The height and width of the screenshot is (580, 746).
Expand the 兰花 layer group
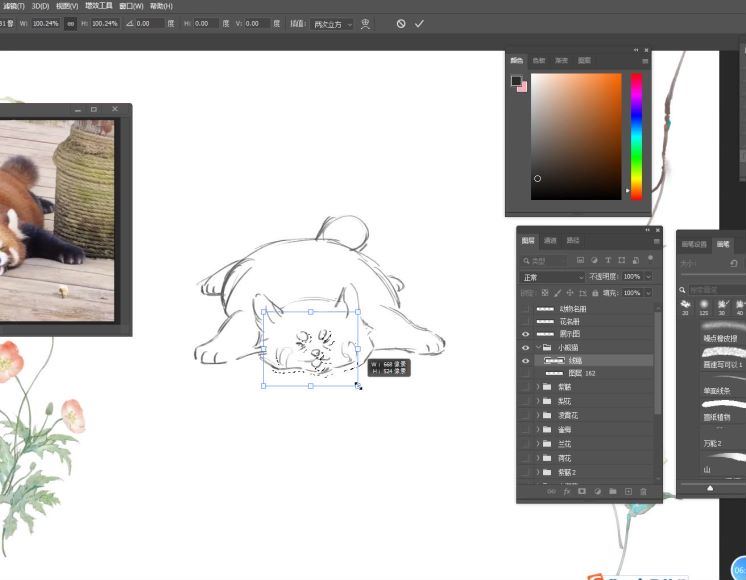point(538,444)
